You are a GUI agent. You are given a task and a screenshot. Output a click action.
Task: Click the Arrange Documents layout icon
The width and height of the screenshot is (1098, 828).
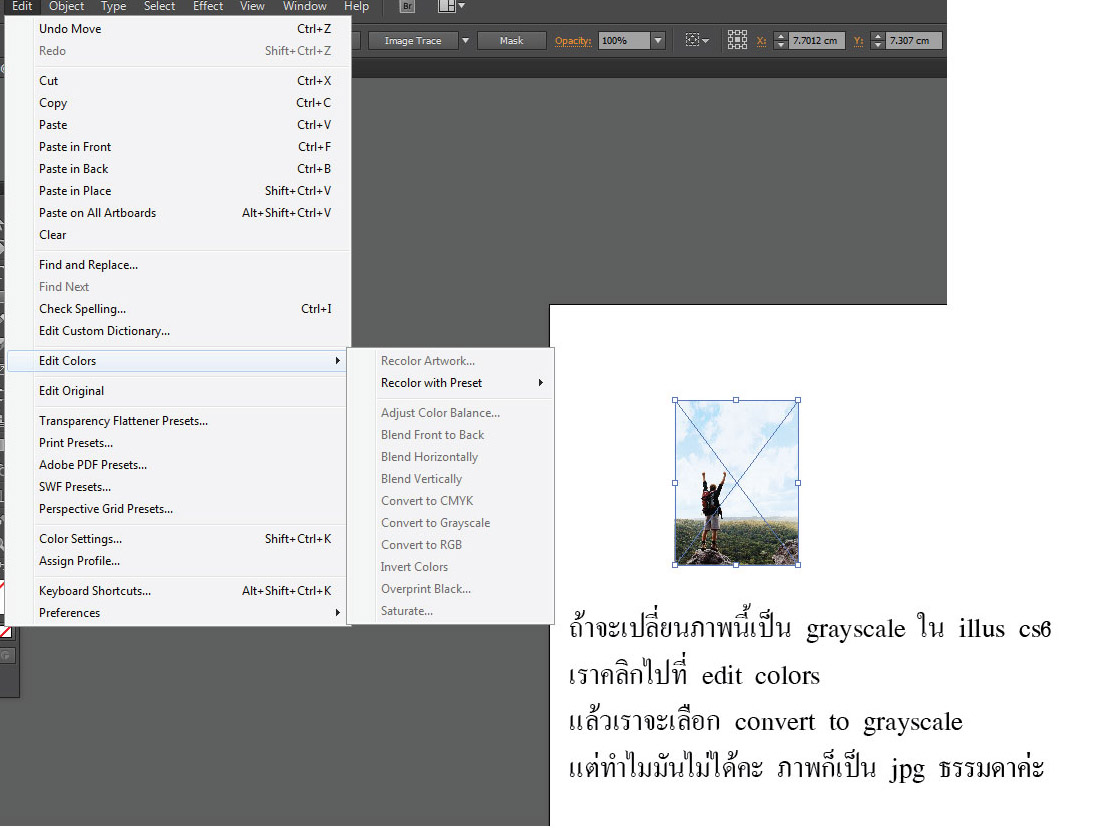(x=447, y=7)
